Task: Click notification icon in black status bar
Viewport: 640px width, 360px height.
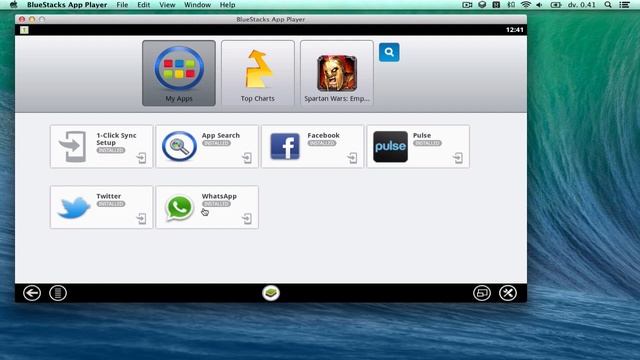Action: [x=24, y=30]
